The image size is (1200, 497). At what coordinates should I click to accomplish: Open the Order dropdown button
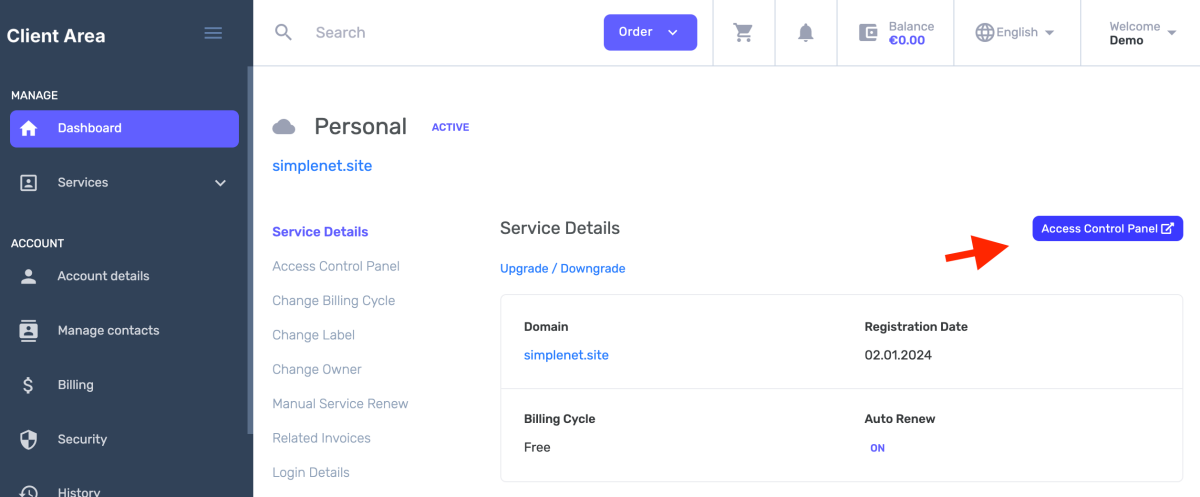[x=650, y=32]
